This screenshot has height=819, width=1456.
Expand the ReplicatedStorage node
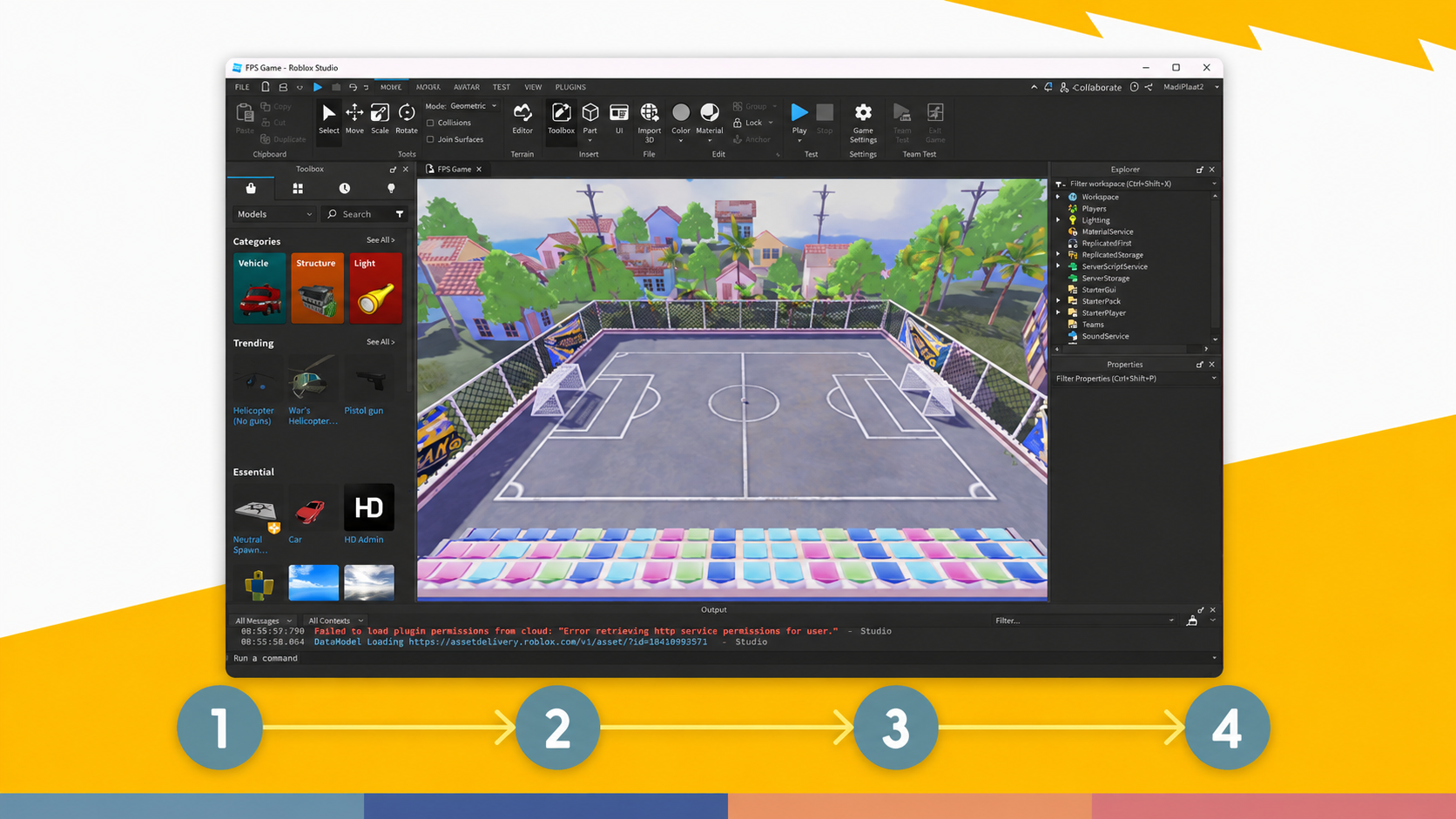[1059, 255]
